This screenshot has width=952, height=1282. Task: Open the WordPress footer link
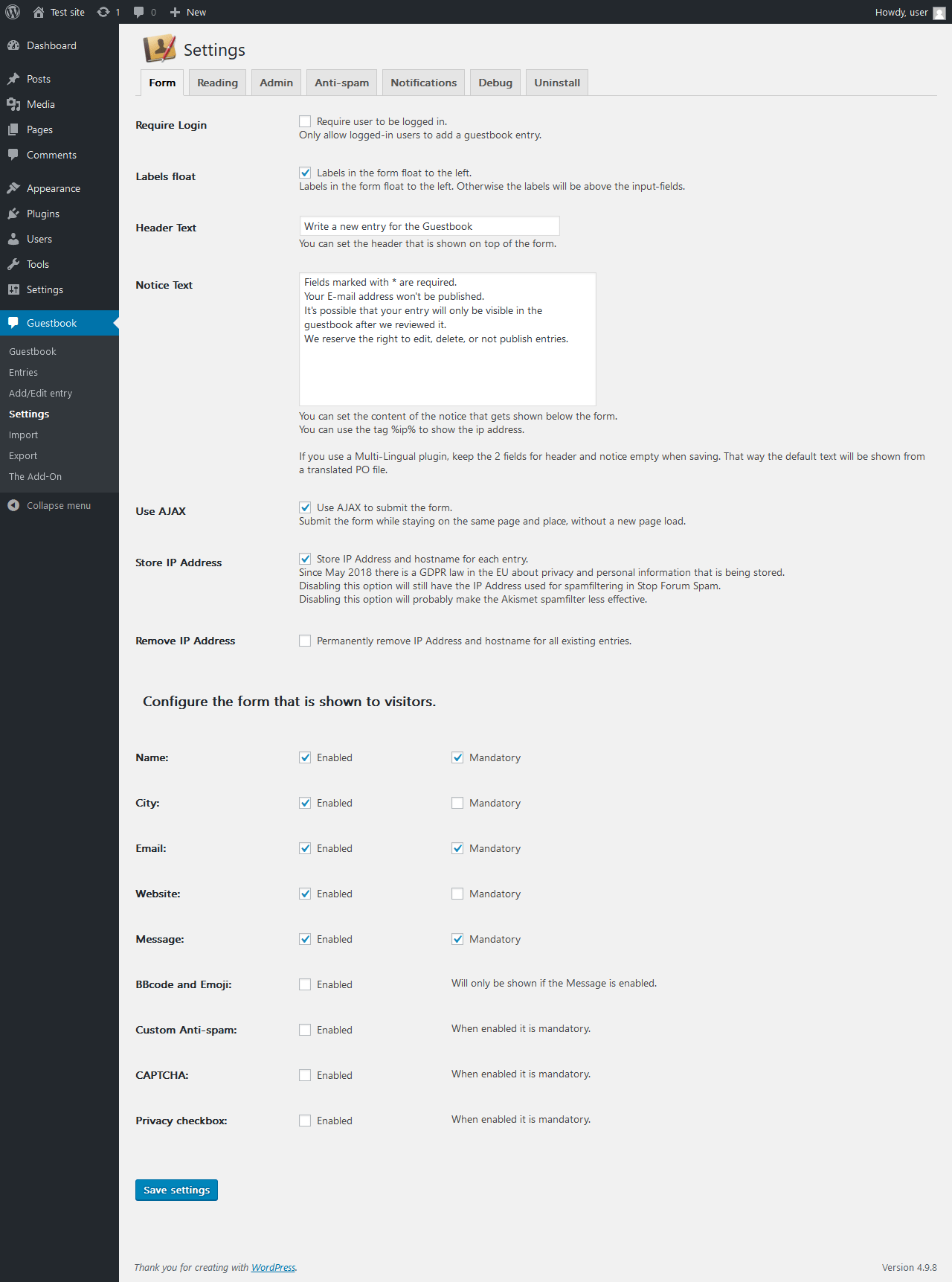pyautogui.click(x=273, y=1267)
